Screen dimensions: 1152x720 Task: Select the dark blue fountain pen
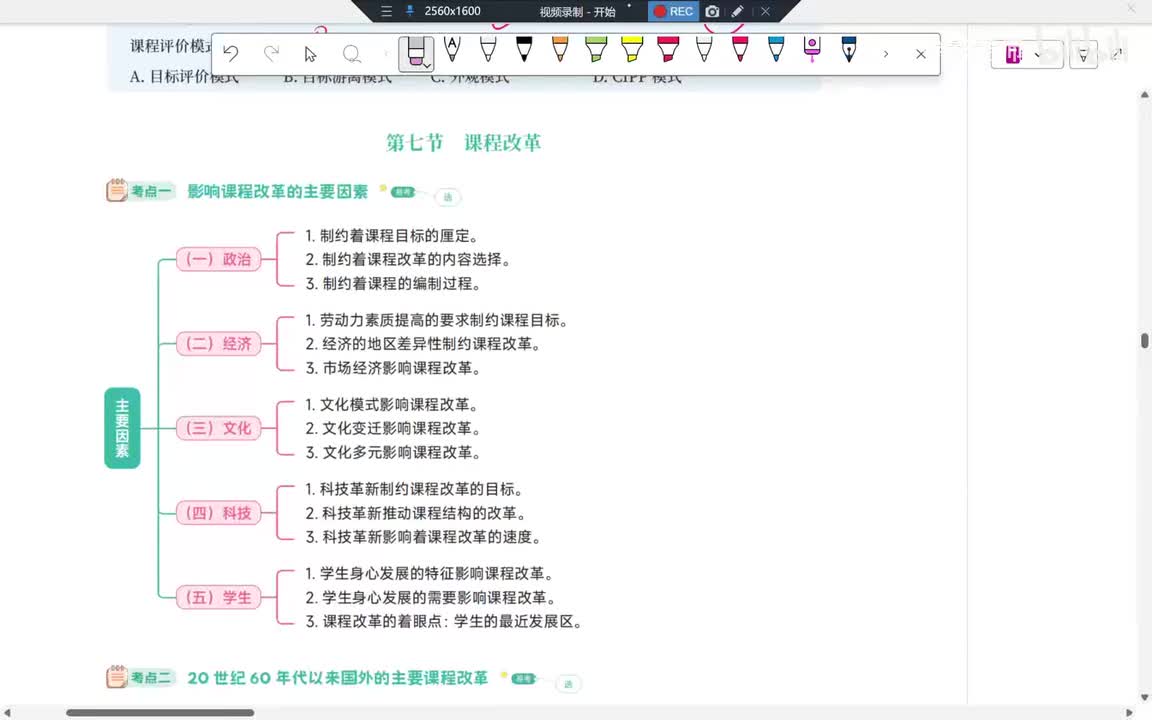(849, 49)
